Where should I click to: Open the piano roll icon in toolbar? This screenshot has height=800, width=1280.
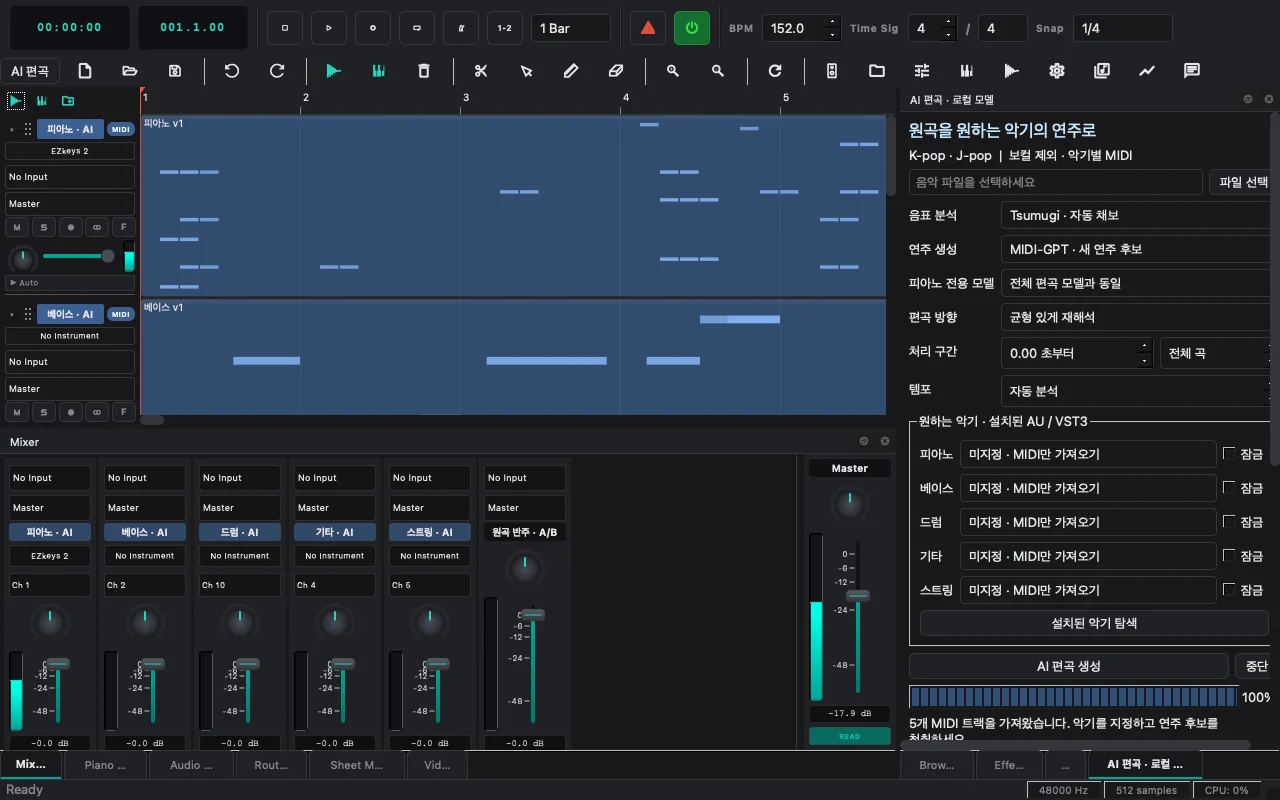[x=967, y=71]
